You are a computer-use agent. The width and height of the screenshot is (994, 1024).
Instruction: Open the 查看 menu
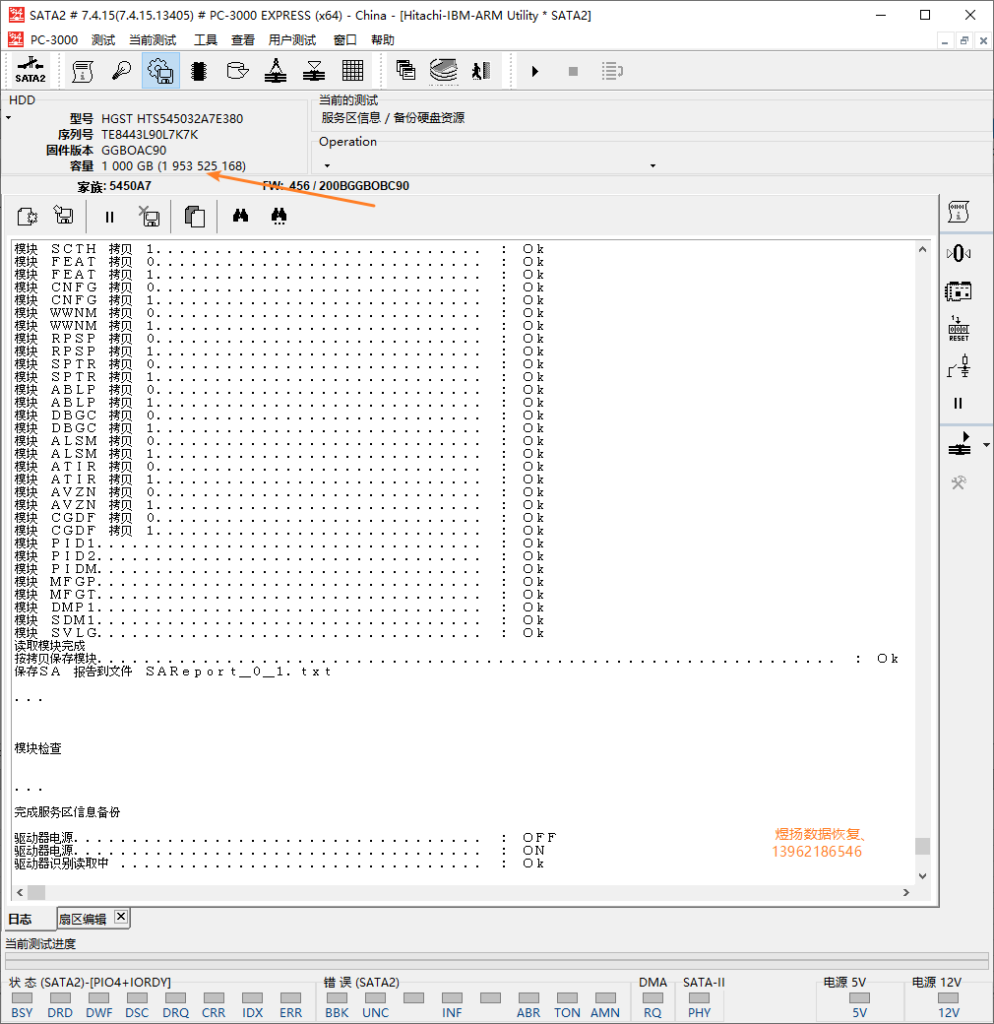(x=242, y=40)
